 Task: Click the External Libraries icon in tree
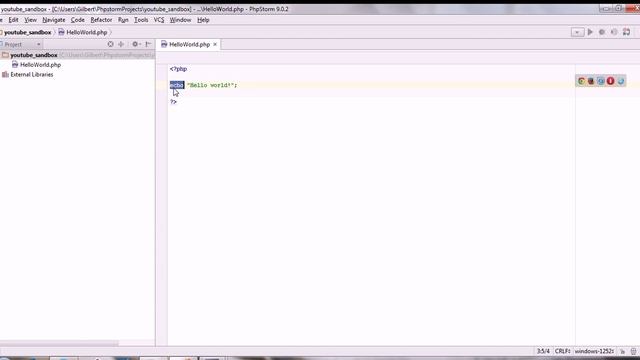click(x=5, y=74)
